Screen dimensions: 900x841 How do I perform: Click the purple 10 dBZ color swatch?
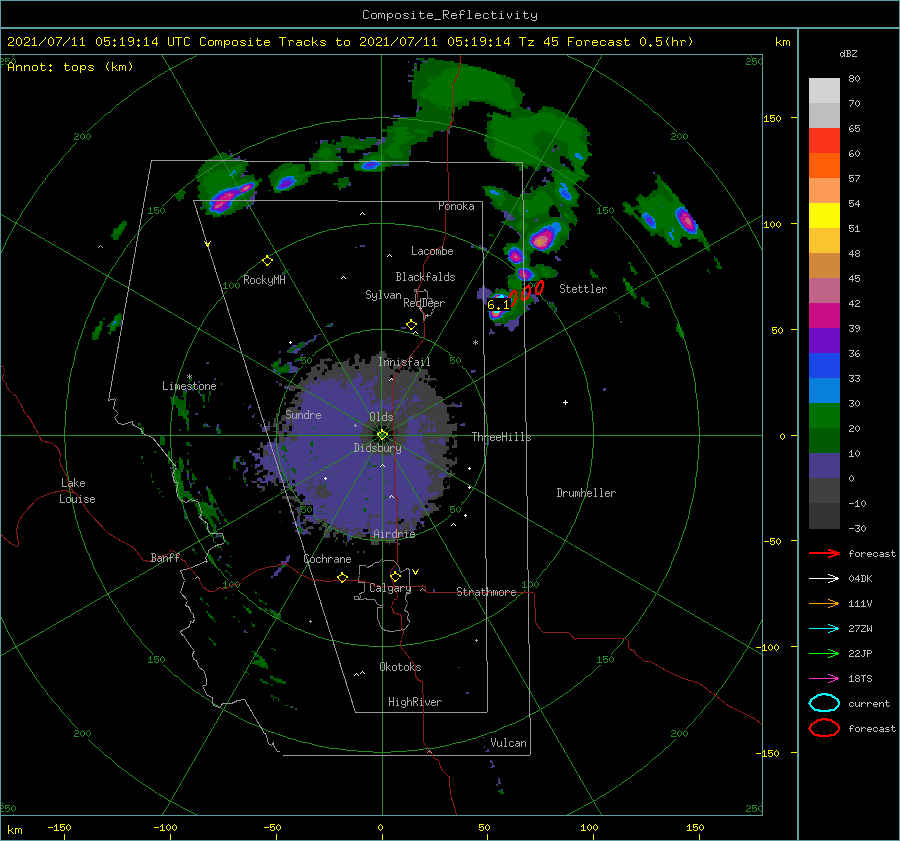point(824,466)
